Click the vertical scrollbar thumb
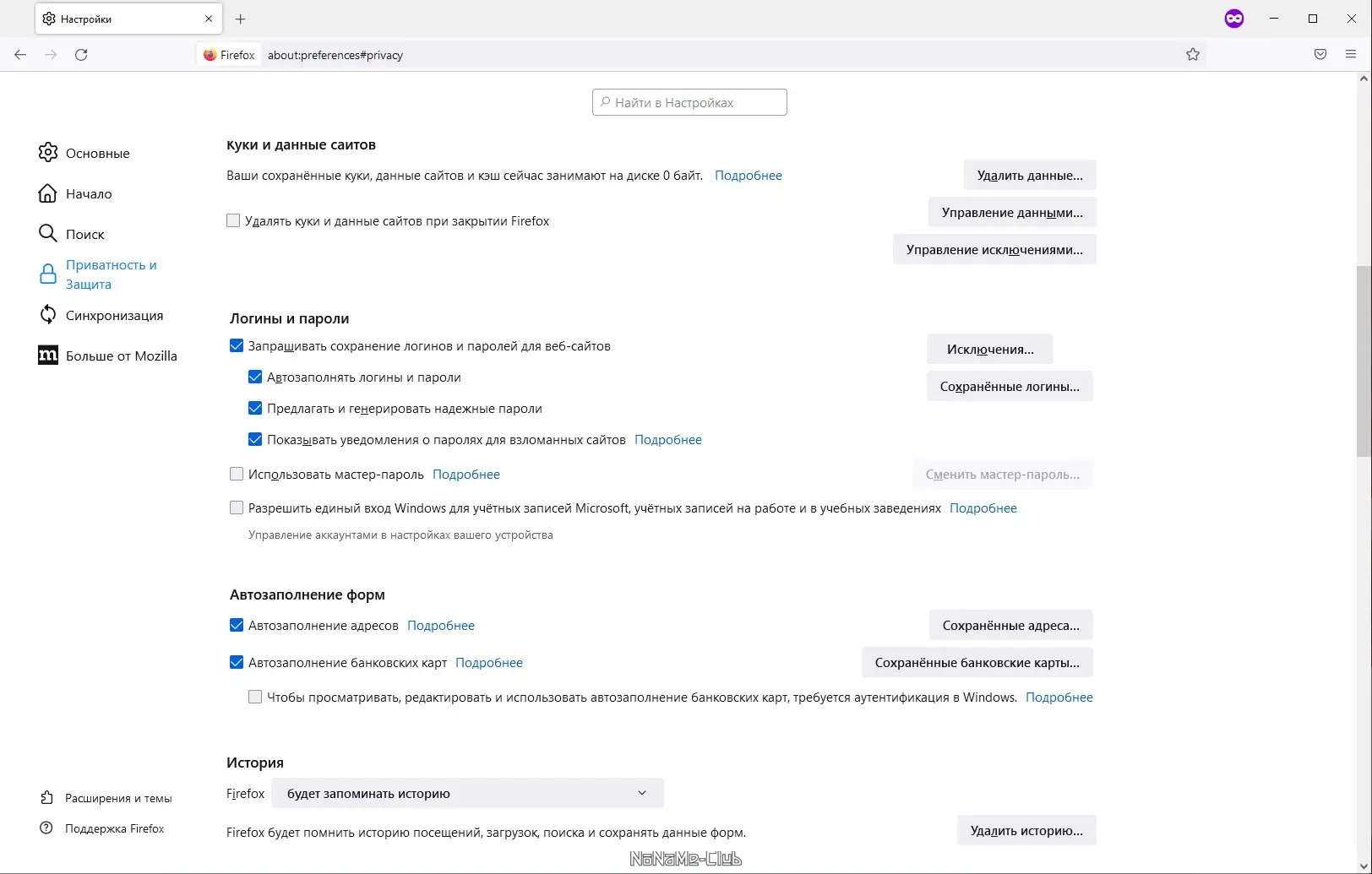 point(1364,363)
